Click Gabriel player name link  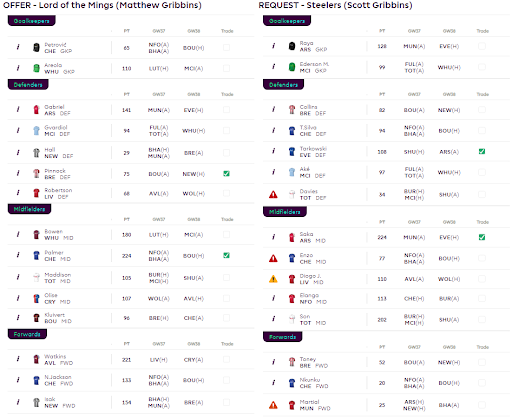(x=54, y=107)
